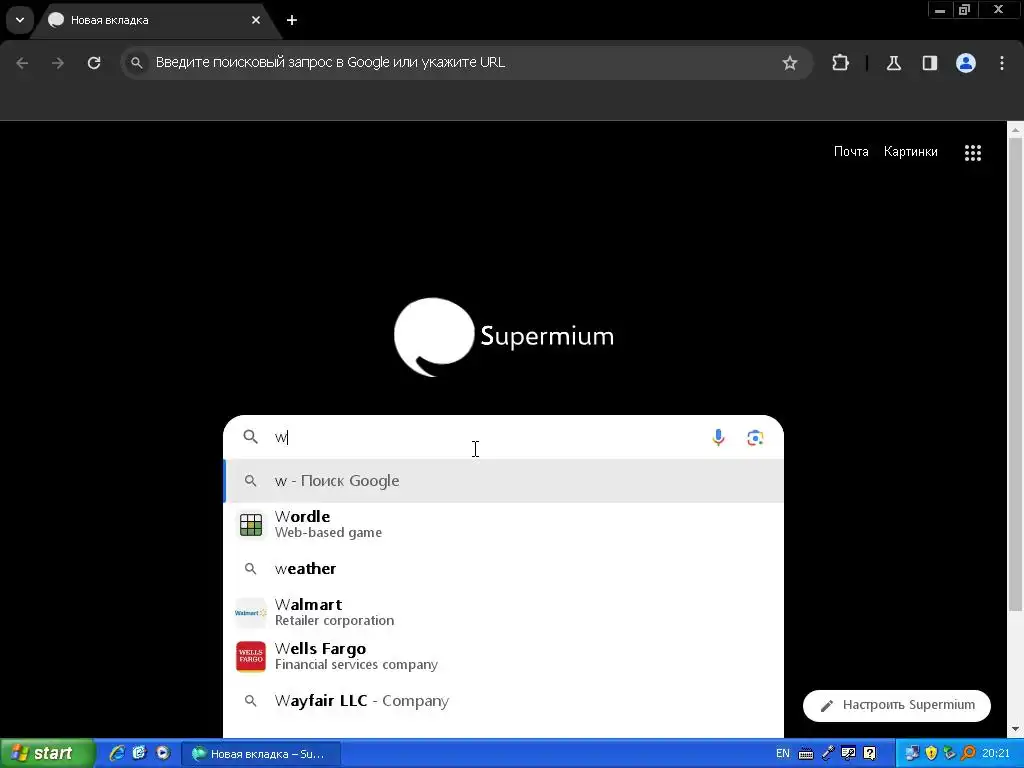Go forward using the forward arrow
This screenshot has width=1024, height=768.
58,63
